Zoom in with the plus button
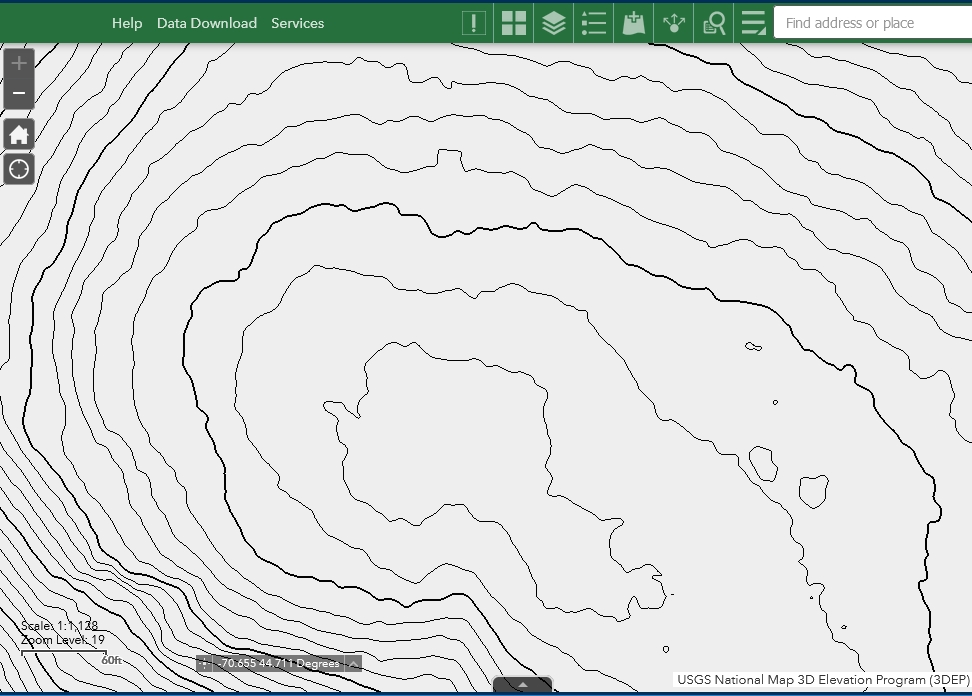 click(x=19, y=64)
